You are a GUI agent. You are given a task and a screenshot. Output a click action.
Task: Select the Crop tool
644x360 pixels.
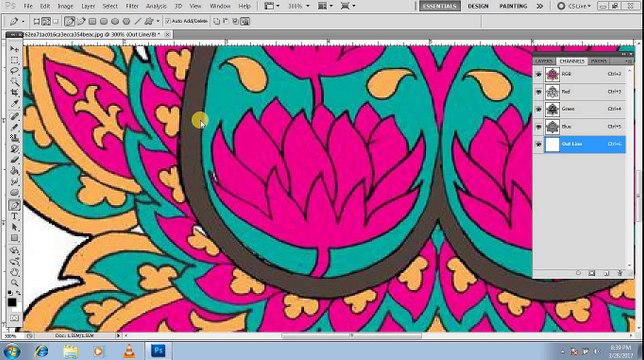[x=14, y=92]
